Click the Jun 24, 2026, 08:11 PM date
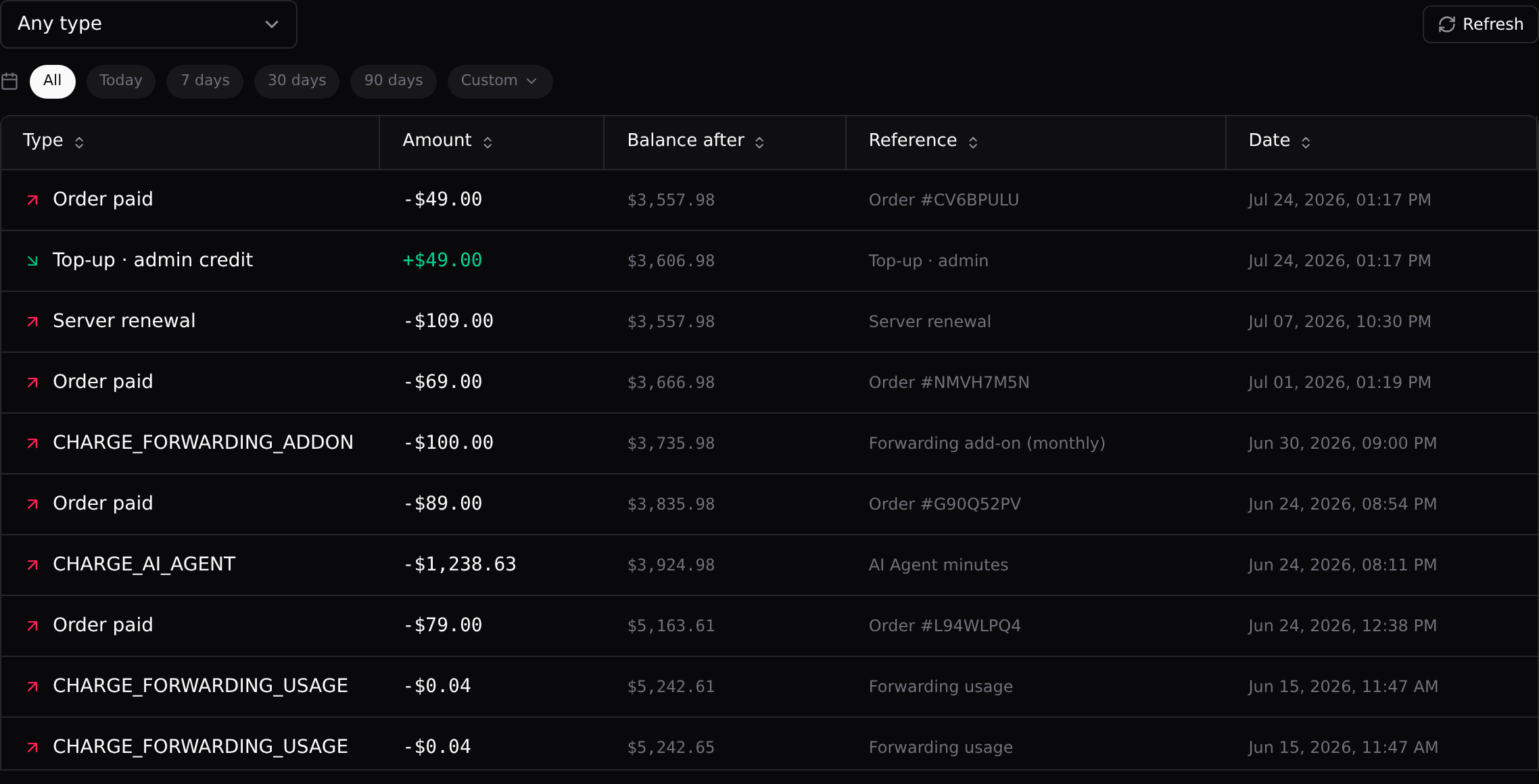The image size is (1539, 784). pos(1342,565)
